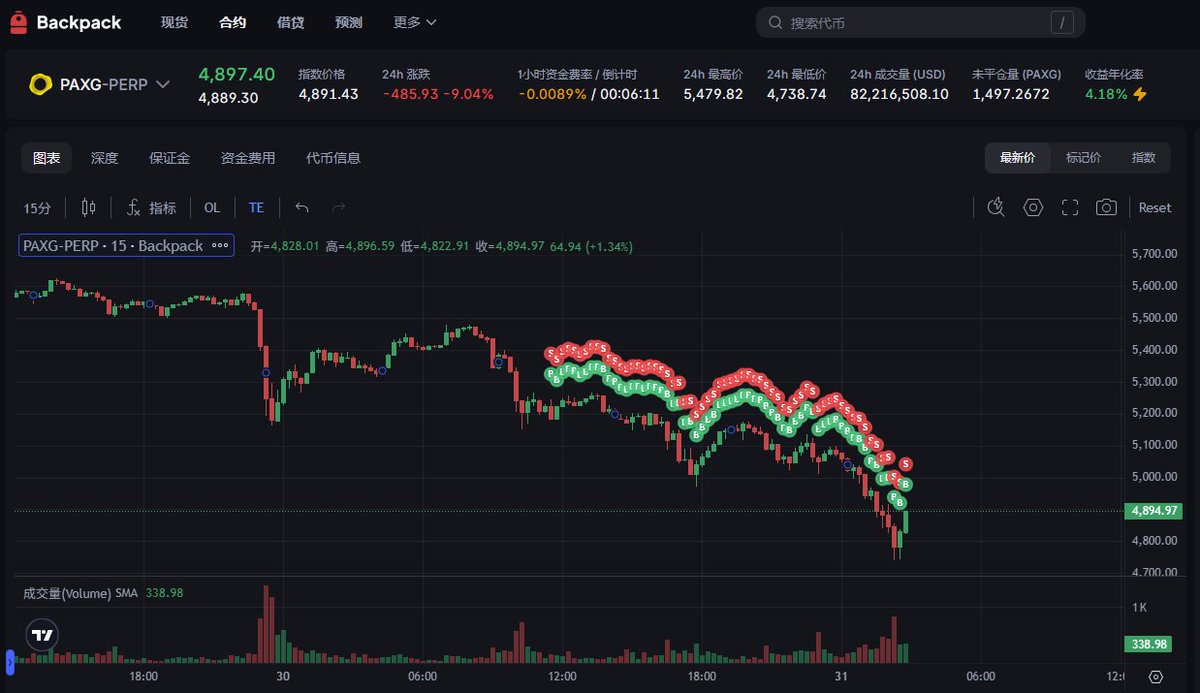Click the 24h volume 82,216,508.10
This screenshot has width=1200, height=693.
pos(899,94)
